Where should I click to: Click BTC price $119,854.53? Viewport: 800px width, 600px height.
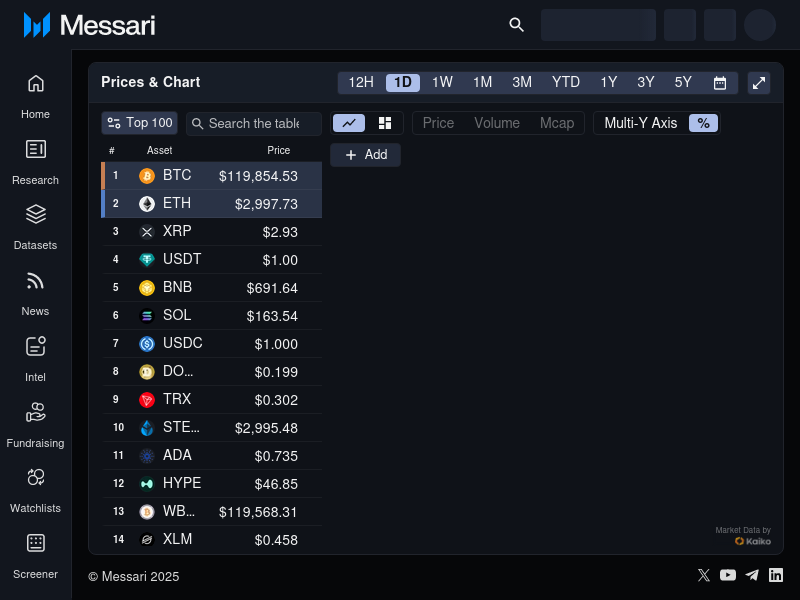coord(258,176)
